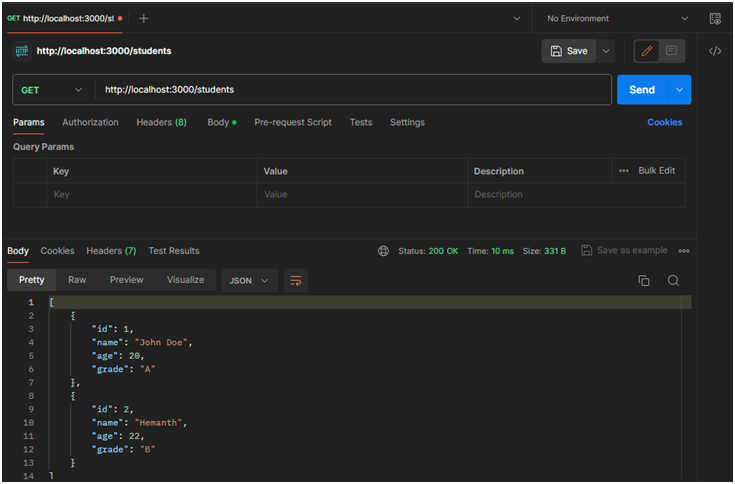Click the query param Key field
The height and width of the screenshot is (484, 735).
[x=152, y=195]
